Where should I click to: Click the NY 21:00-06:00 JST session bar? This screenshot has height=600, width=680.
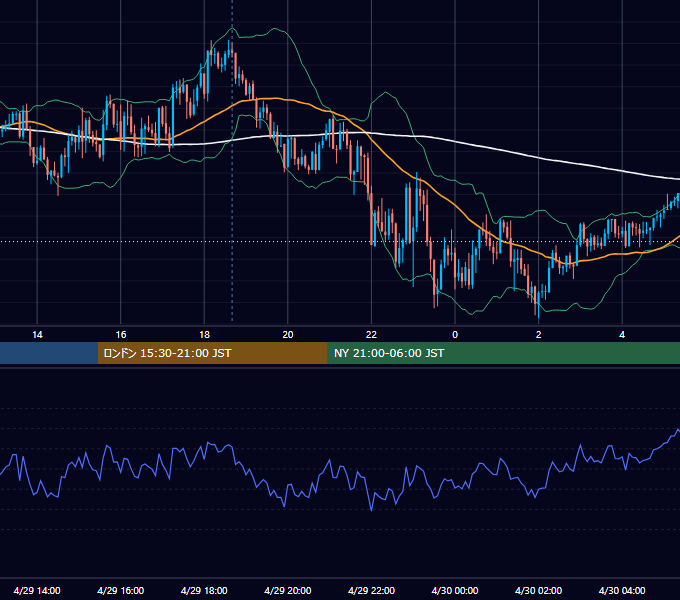tap(503, 353)
